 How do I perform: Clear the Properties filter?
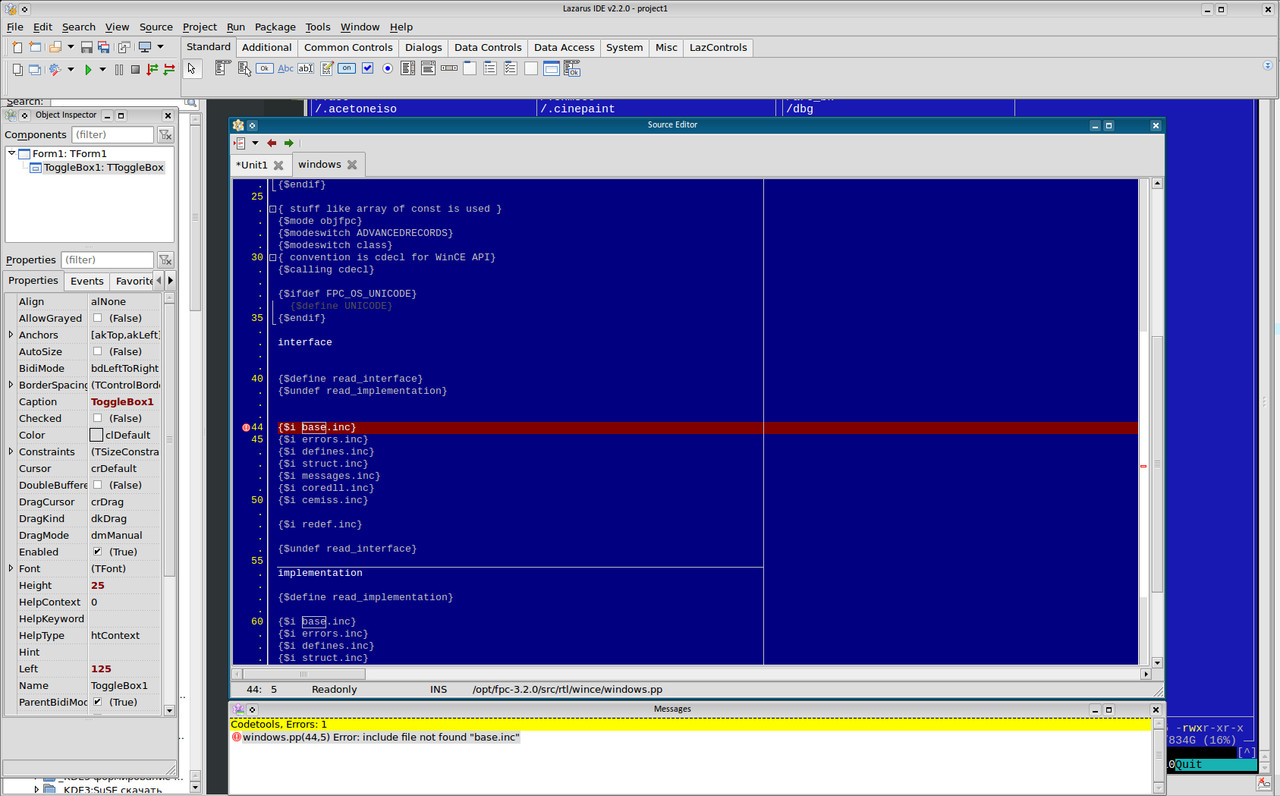tap(166, 260)
